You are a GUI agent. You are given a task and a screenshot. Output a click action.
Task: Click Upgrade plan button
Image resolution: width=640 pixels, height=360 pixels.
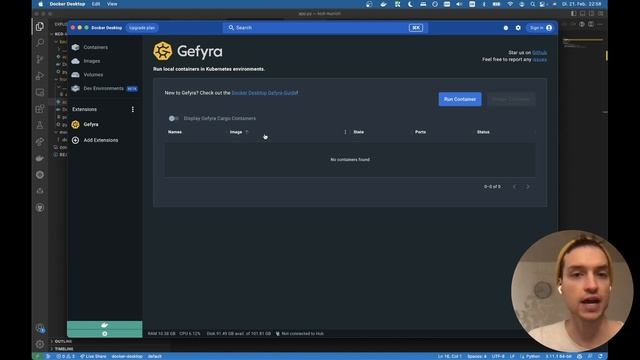pyautogui.click(x=142, y=28)
